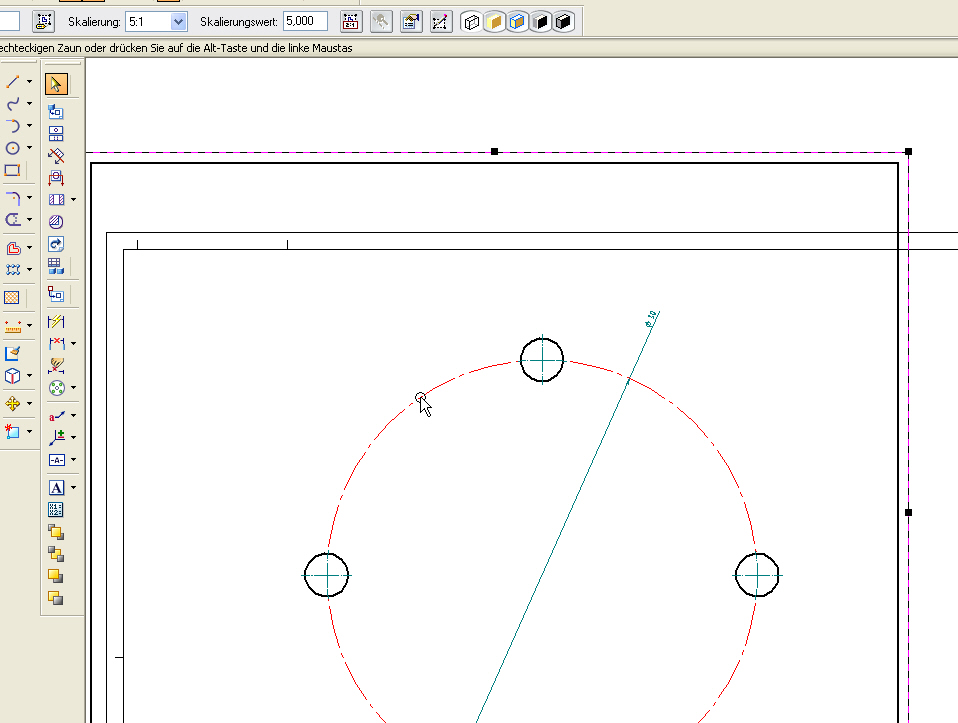The height and width of the screenshot is (723, 958).
Task: Expand the Section View flyout arrow
Action: pyautogui.click(x=73, y=200)
